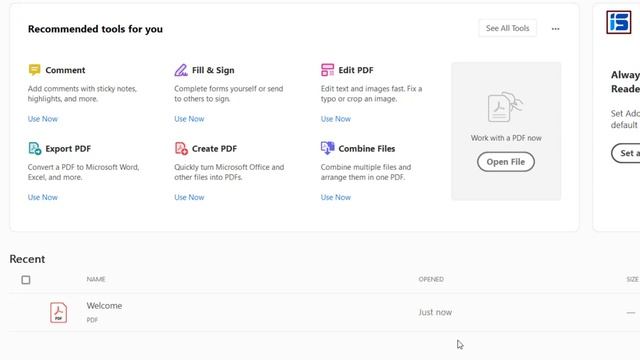Click the Add comments with sticky notes description
This screenshot has width=640, height=360.
[82, 94]
